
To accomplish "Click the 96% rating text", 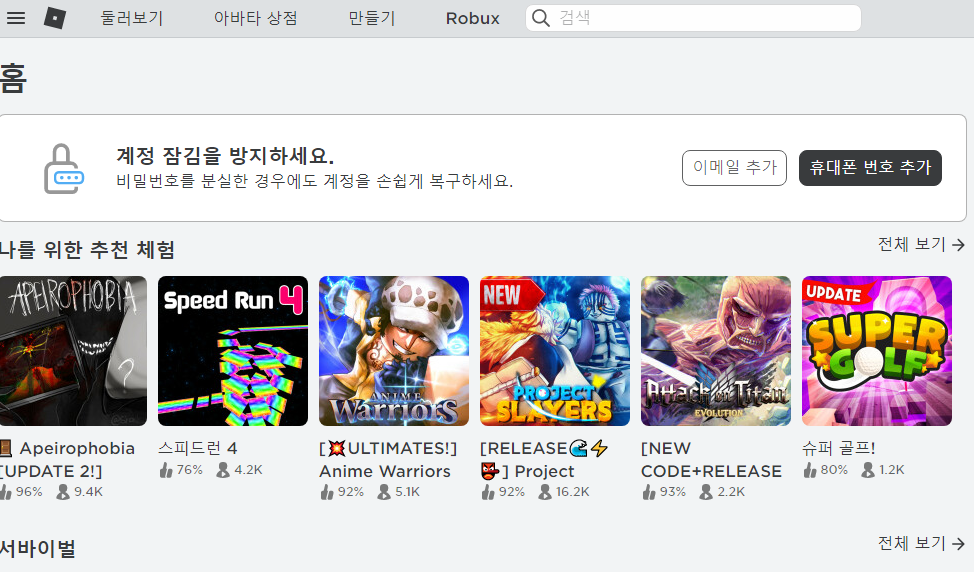I will (x=29, y=492).
